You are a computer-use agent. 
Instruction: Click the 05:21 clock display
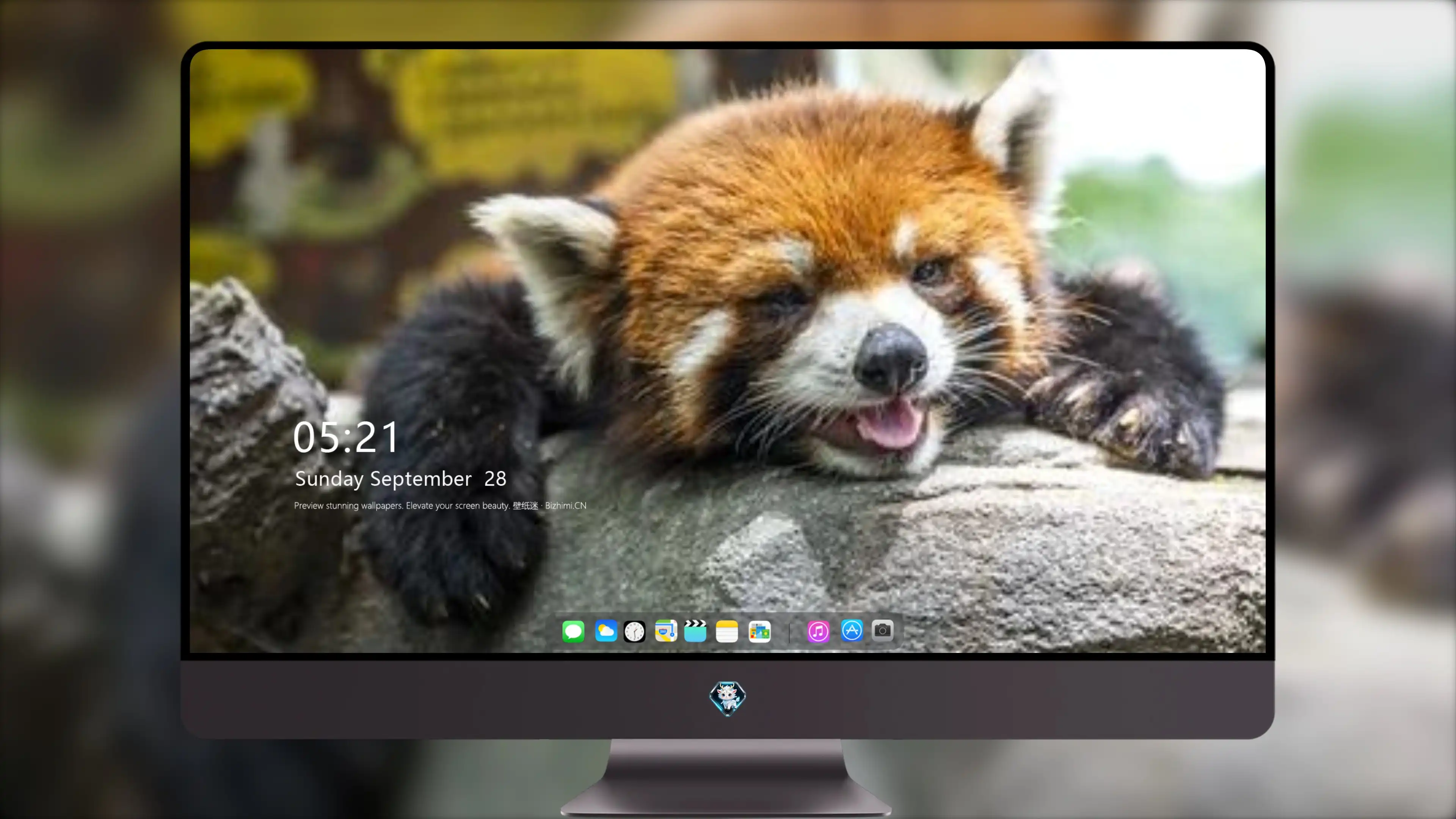click(346, 438)
